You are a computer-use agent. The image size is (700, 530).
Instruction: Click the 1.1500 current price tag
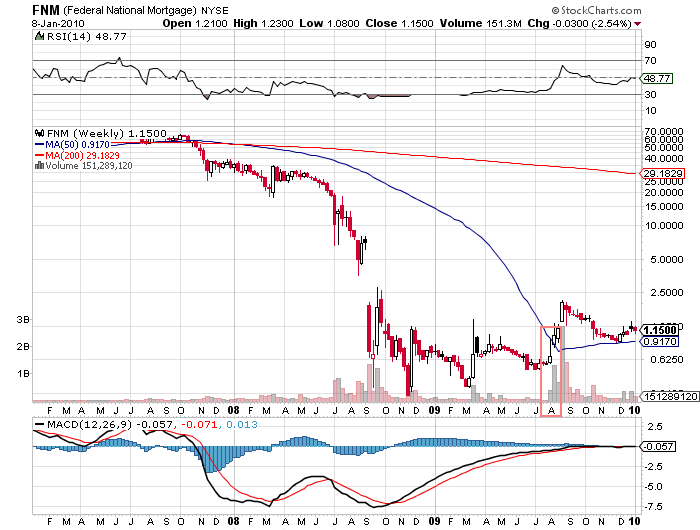pyautogui.click(x=659, y=330)
